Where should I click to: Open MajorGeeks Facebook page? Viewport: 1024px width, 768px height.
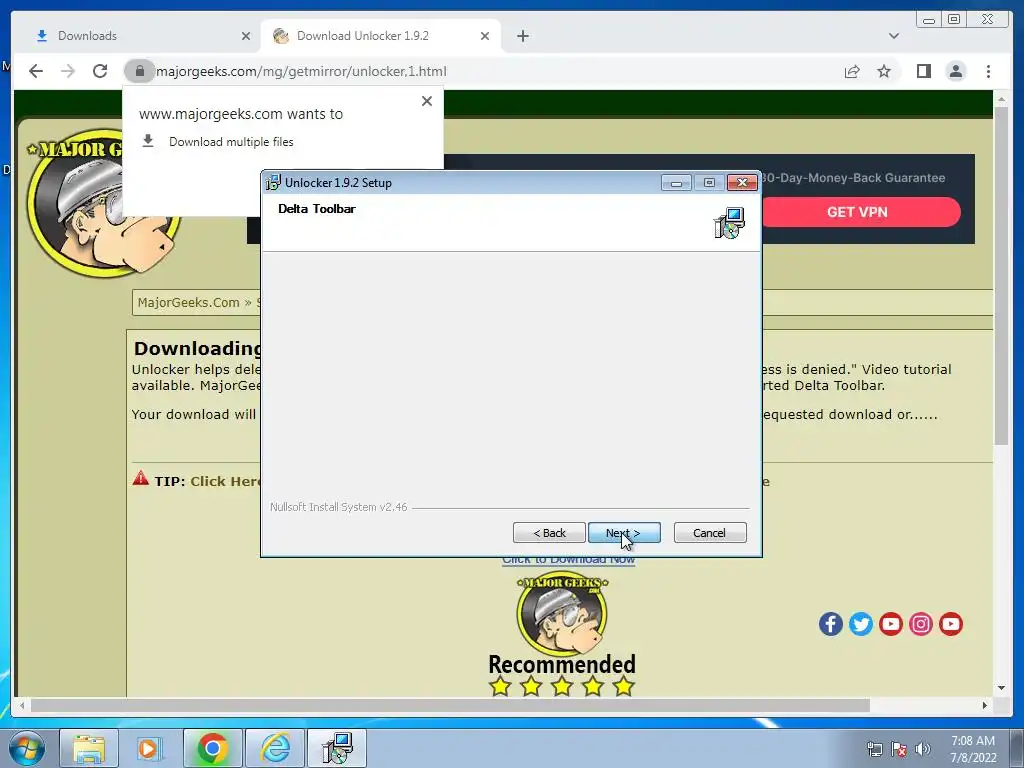[831, 624]
